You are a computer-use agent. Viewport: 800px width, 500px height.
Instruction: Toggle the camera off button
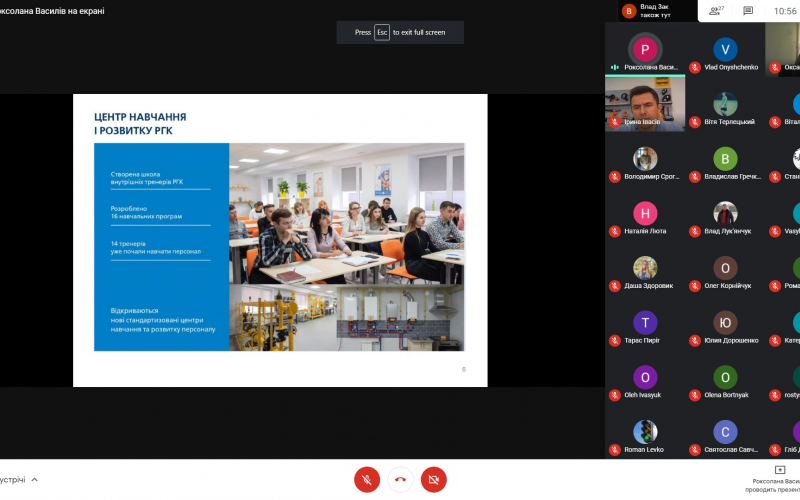[434, 480]
